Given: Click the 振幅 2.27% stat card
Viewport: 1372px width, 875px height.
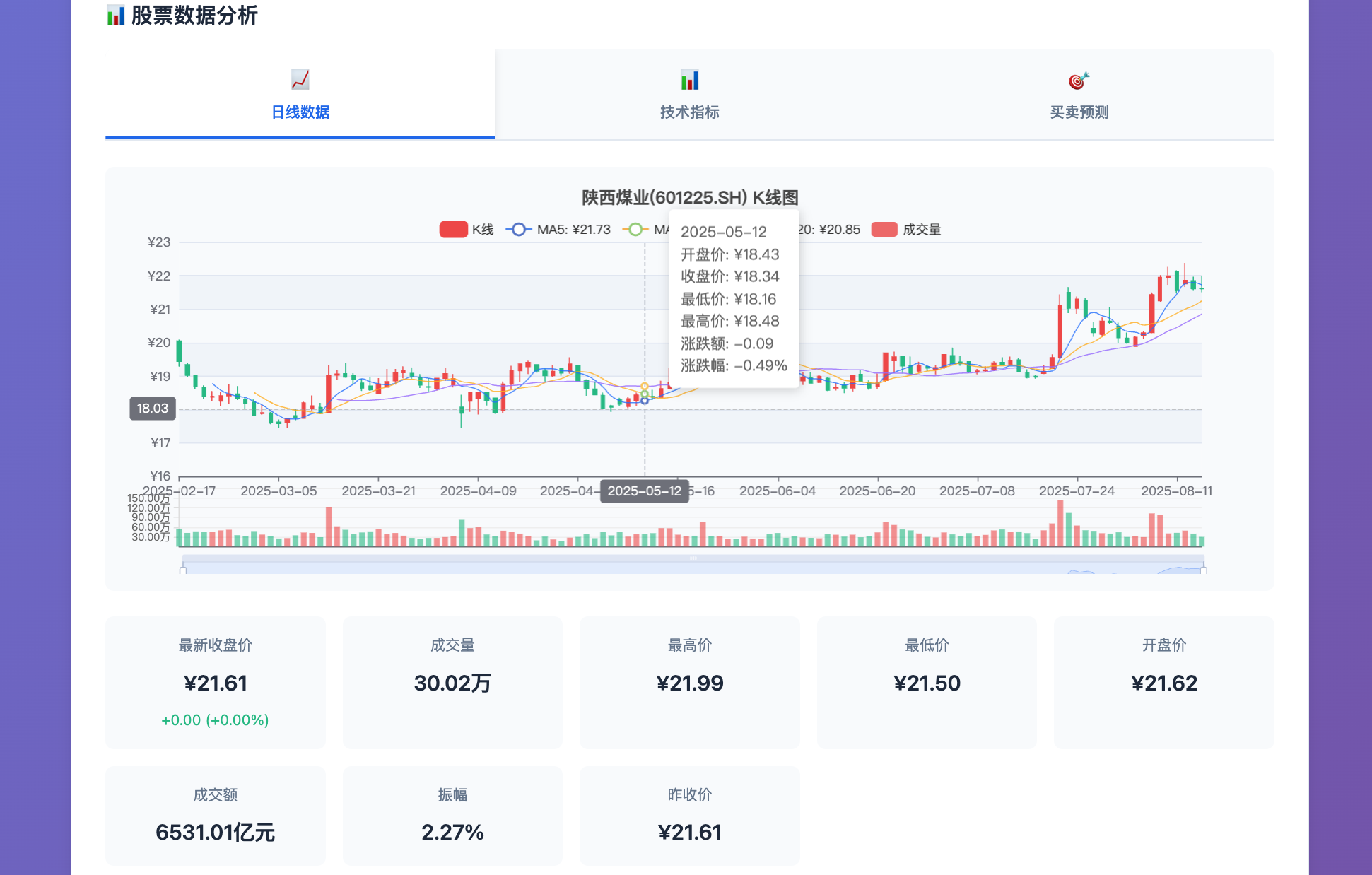Looking at the screenshot, I should click(452, 815).
